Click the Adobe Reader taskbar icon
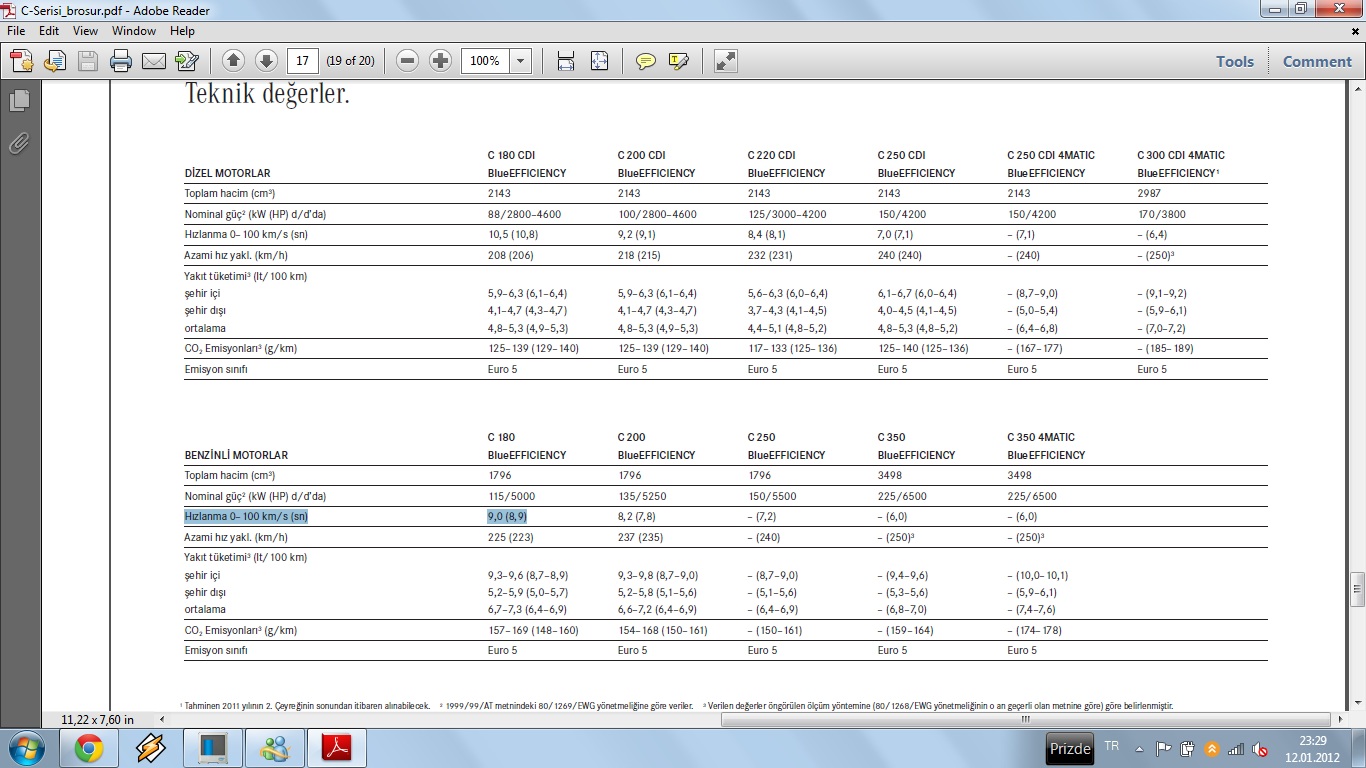The height and width of the screenshot is (768, 1366). pos(336,747)
